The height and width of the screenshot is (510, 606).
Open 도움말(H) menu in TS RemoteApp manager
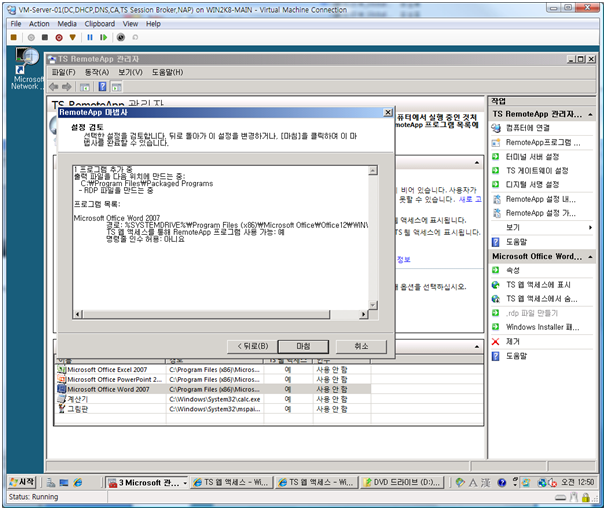167,72
